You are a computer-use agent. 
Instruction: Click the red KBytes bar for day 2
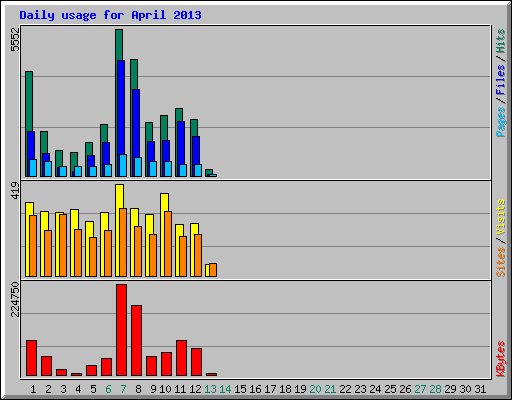point(46,366)
